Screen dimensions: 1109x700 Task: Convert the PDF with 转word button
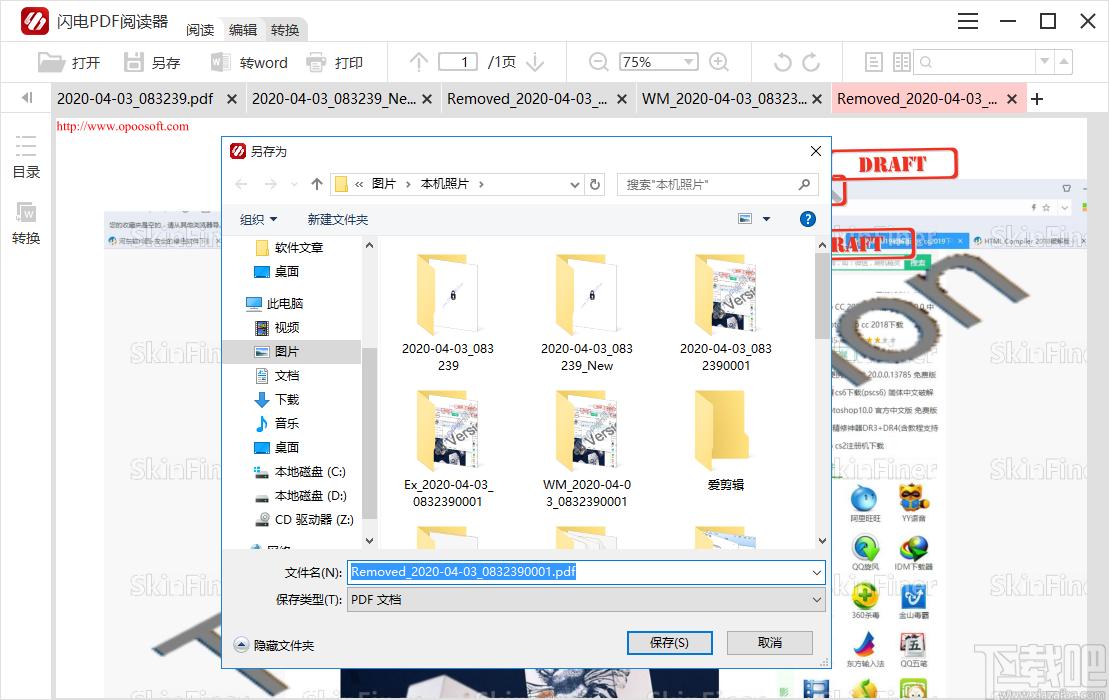[249, 62]
